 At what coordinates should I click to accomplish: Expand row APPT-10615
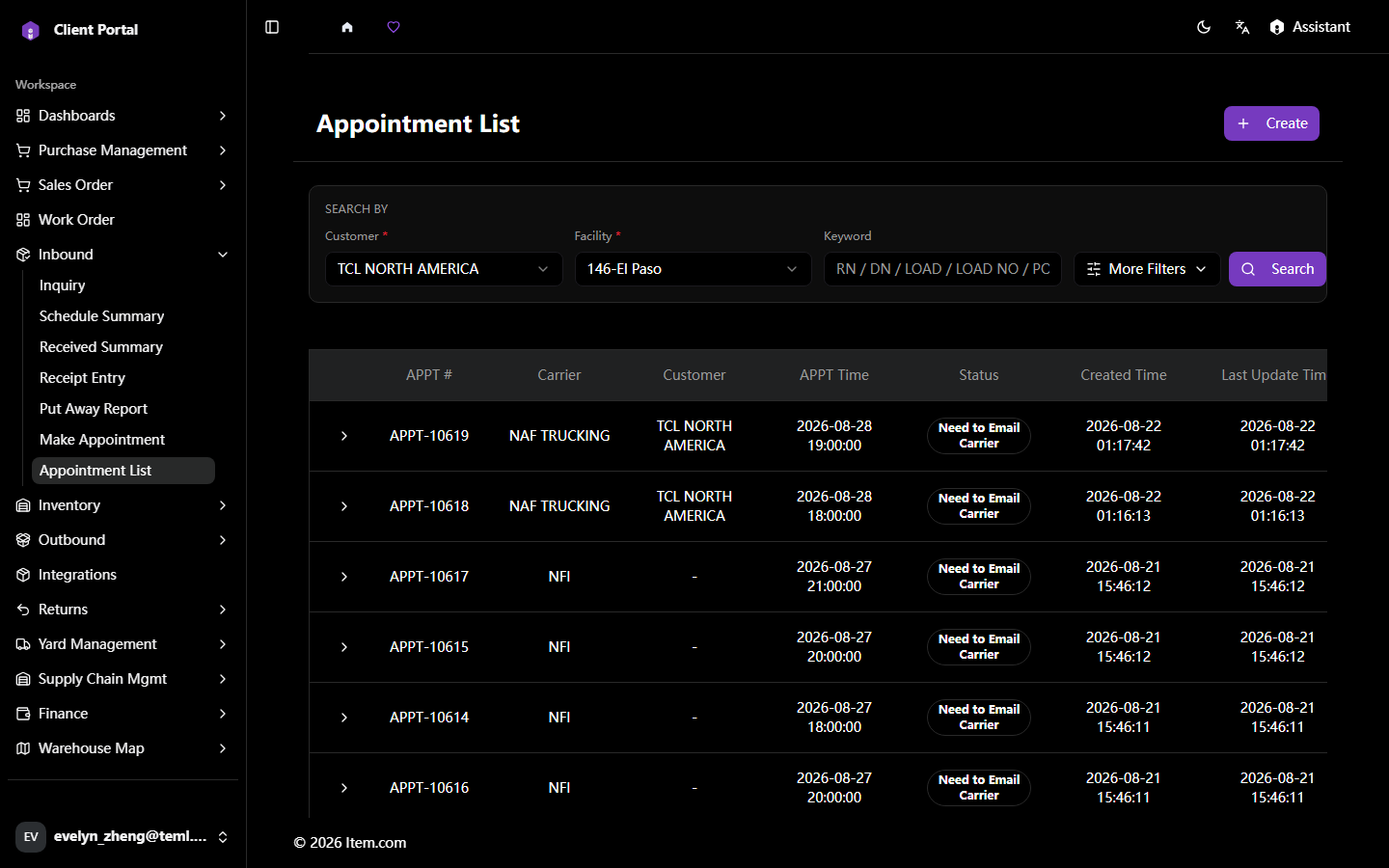point(344,647)
